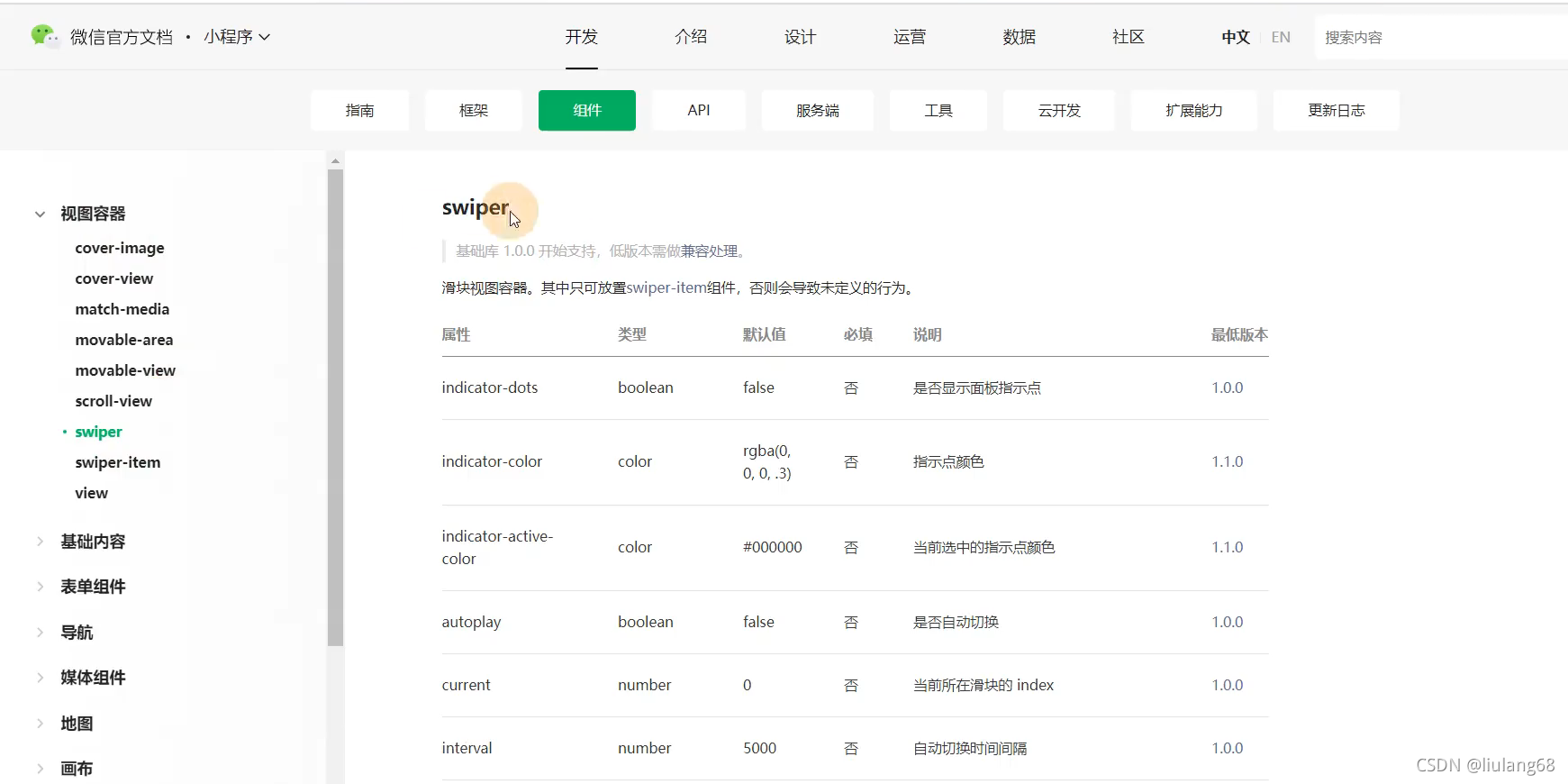
Task: Expand the 表单组件 sidebar group
Action: (80, 587)
